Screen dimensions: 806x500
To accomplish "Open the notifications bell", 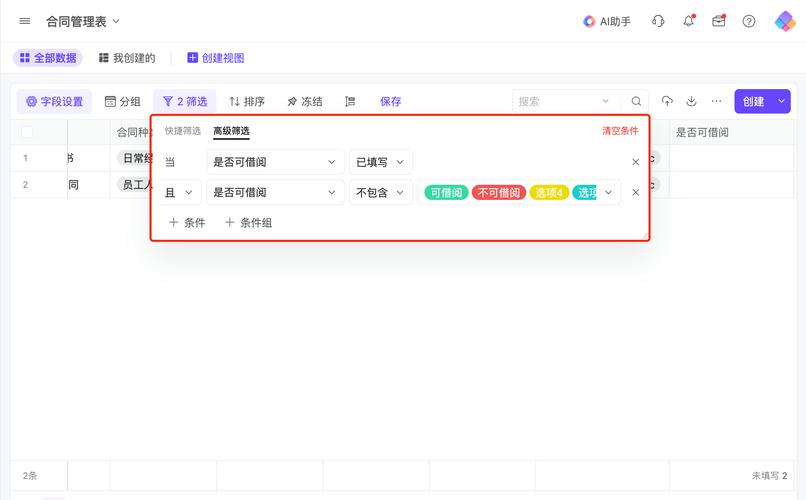I will click(688, 21).
